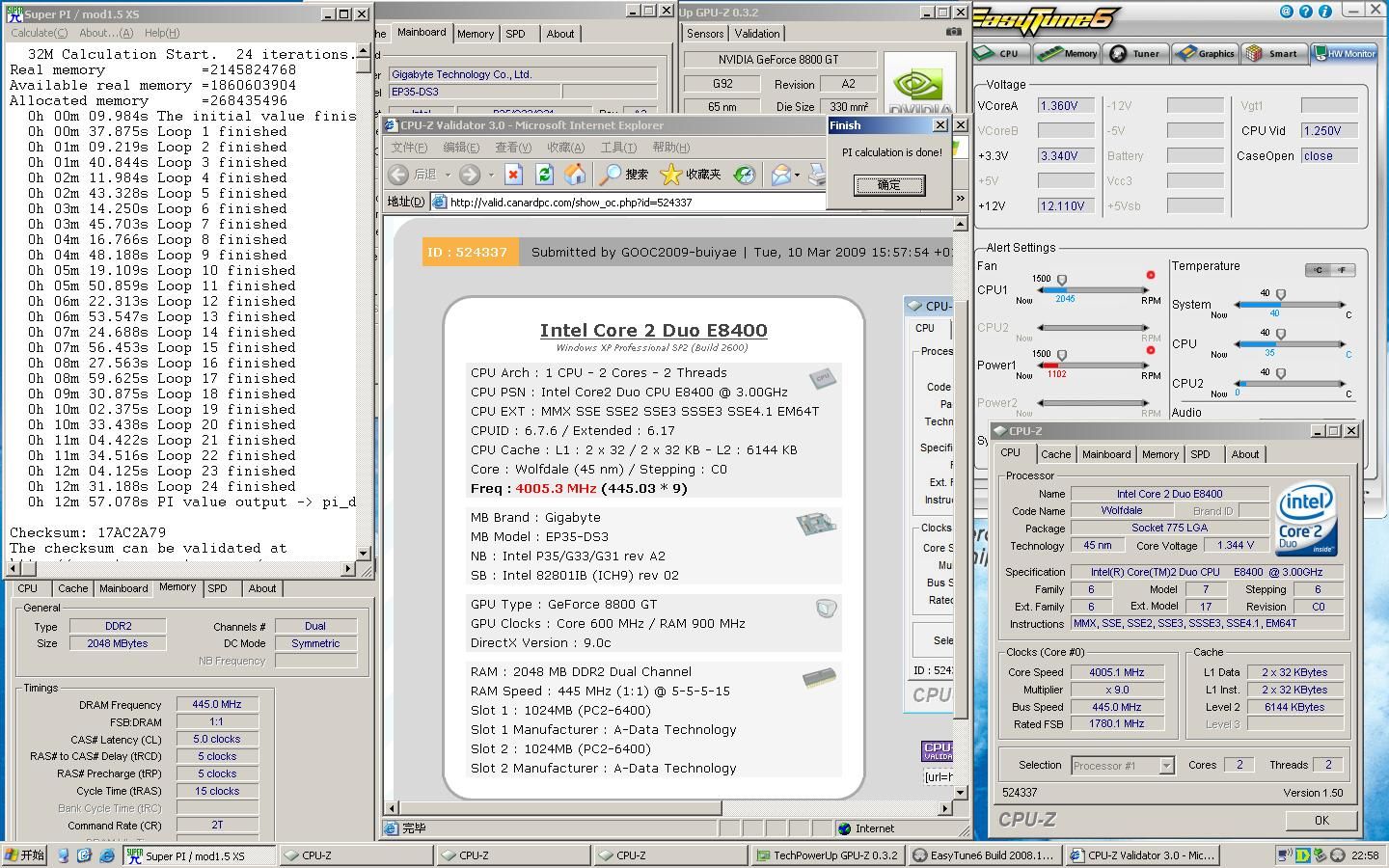This screenshot has height=868, width=1389.
Task: Click the motherboard icon on validation page
Action: 815,524
